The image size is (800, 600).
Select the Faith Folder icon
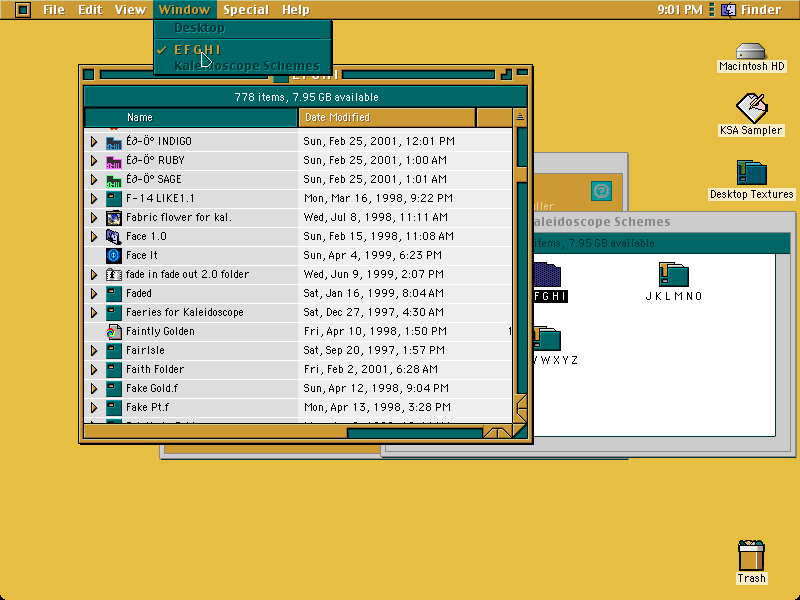coord(113,369)
